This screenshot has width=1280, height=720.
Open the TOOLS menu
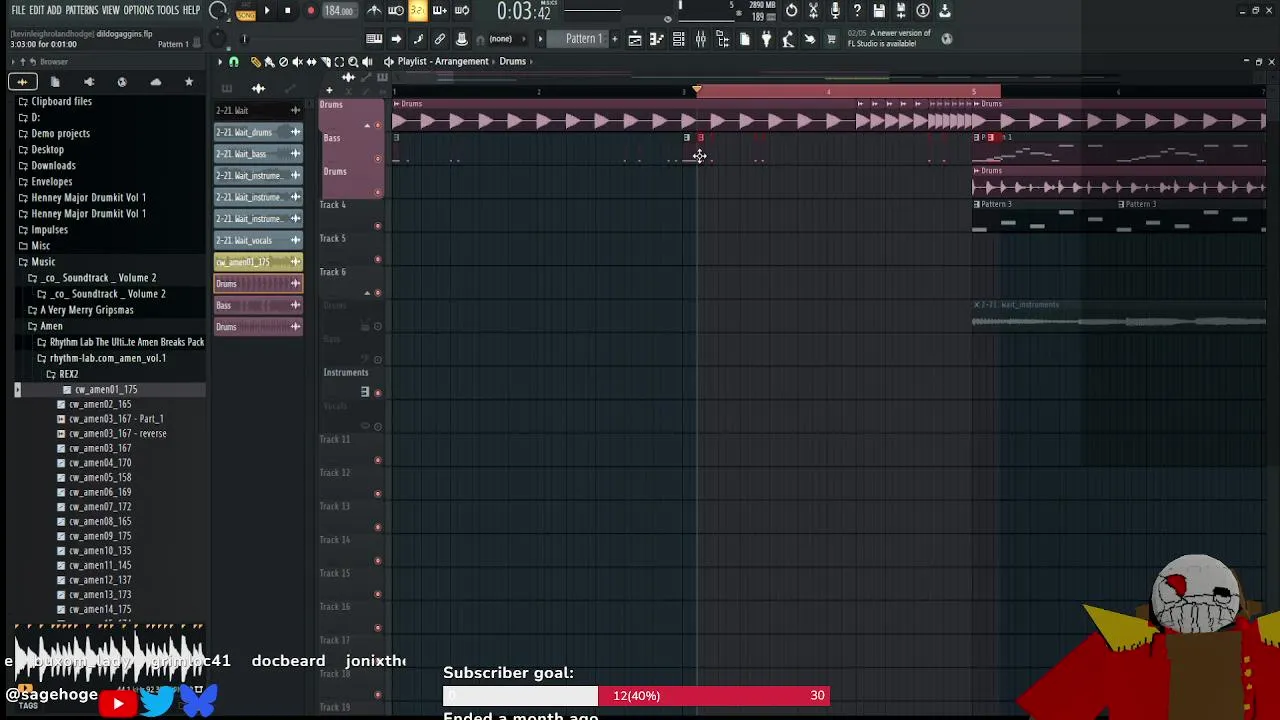(168, 11)
